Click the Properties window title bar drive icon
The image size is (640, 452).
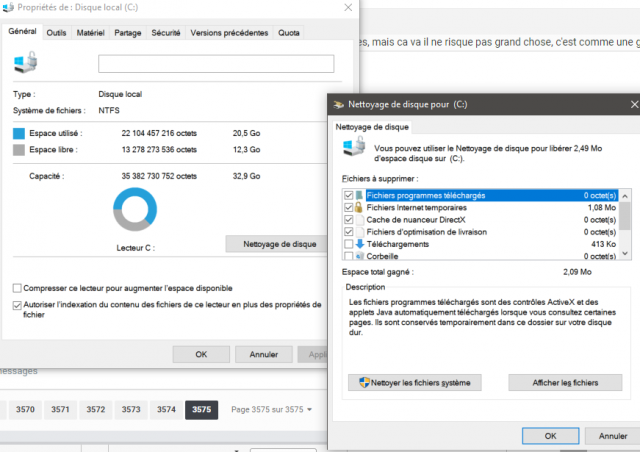point(8,7)
